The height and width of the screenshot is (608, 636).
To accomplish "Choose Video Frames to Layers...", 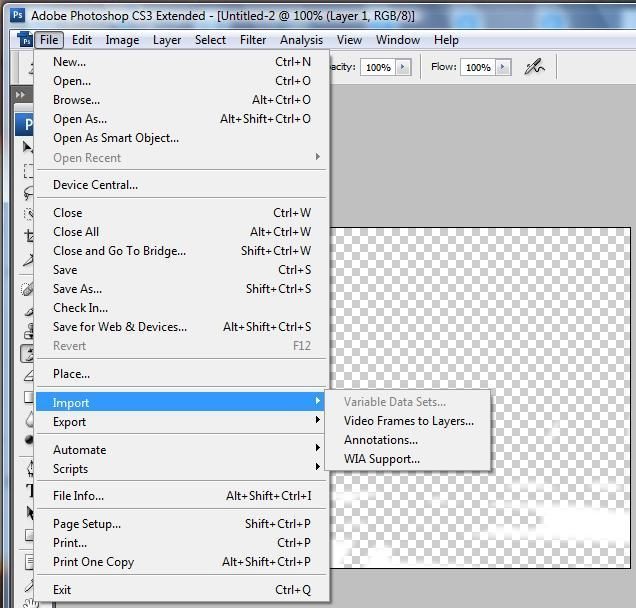I will coord(408,421).
